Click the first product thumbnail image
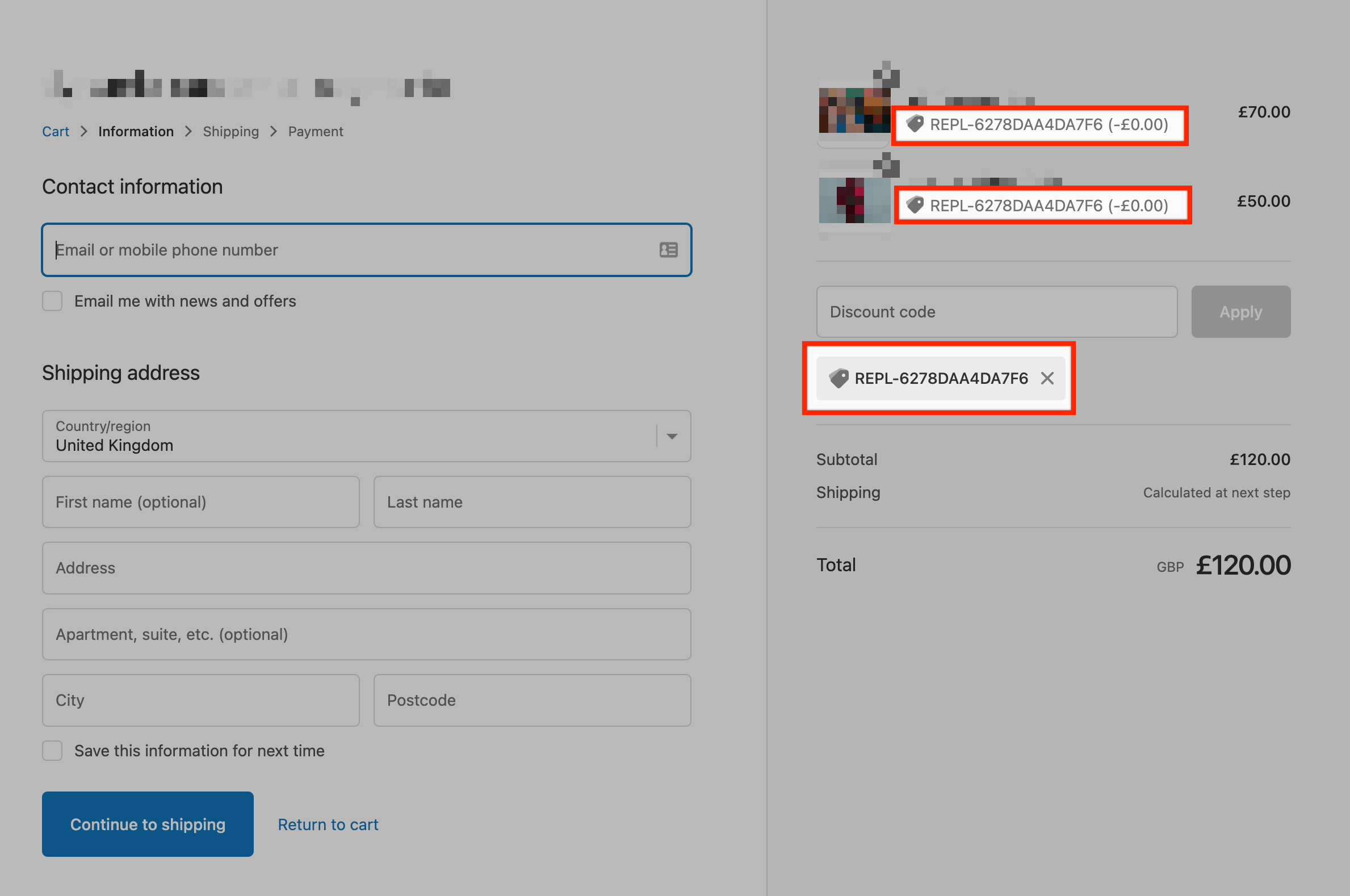This screenshot has height=896, width=1350. coord(853,111)
